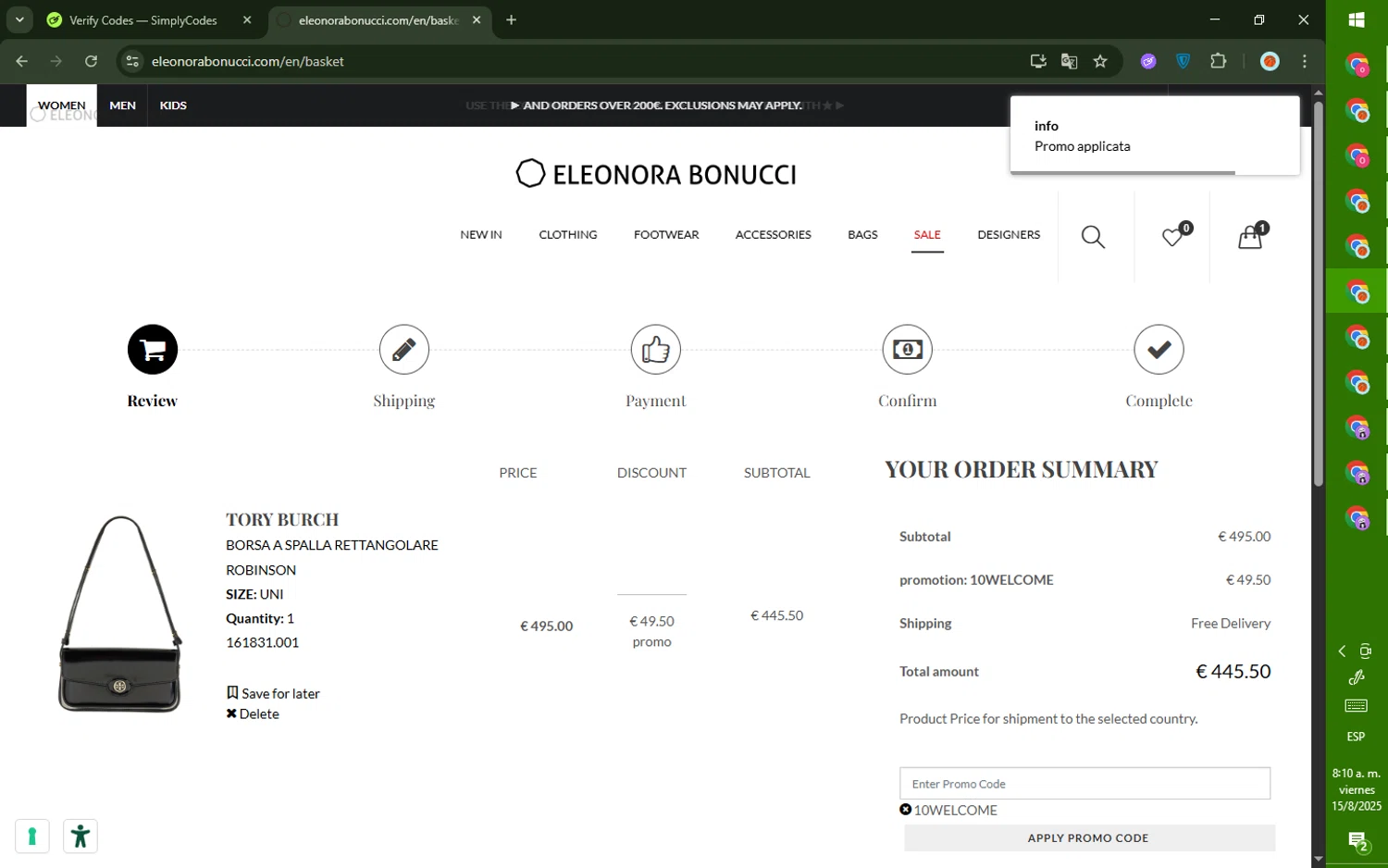Open a new browser tab
Viewport: 1388px width, 868px height.
[511, 19]
